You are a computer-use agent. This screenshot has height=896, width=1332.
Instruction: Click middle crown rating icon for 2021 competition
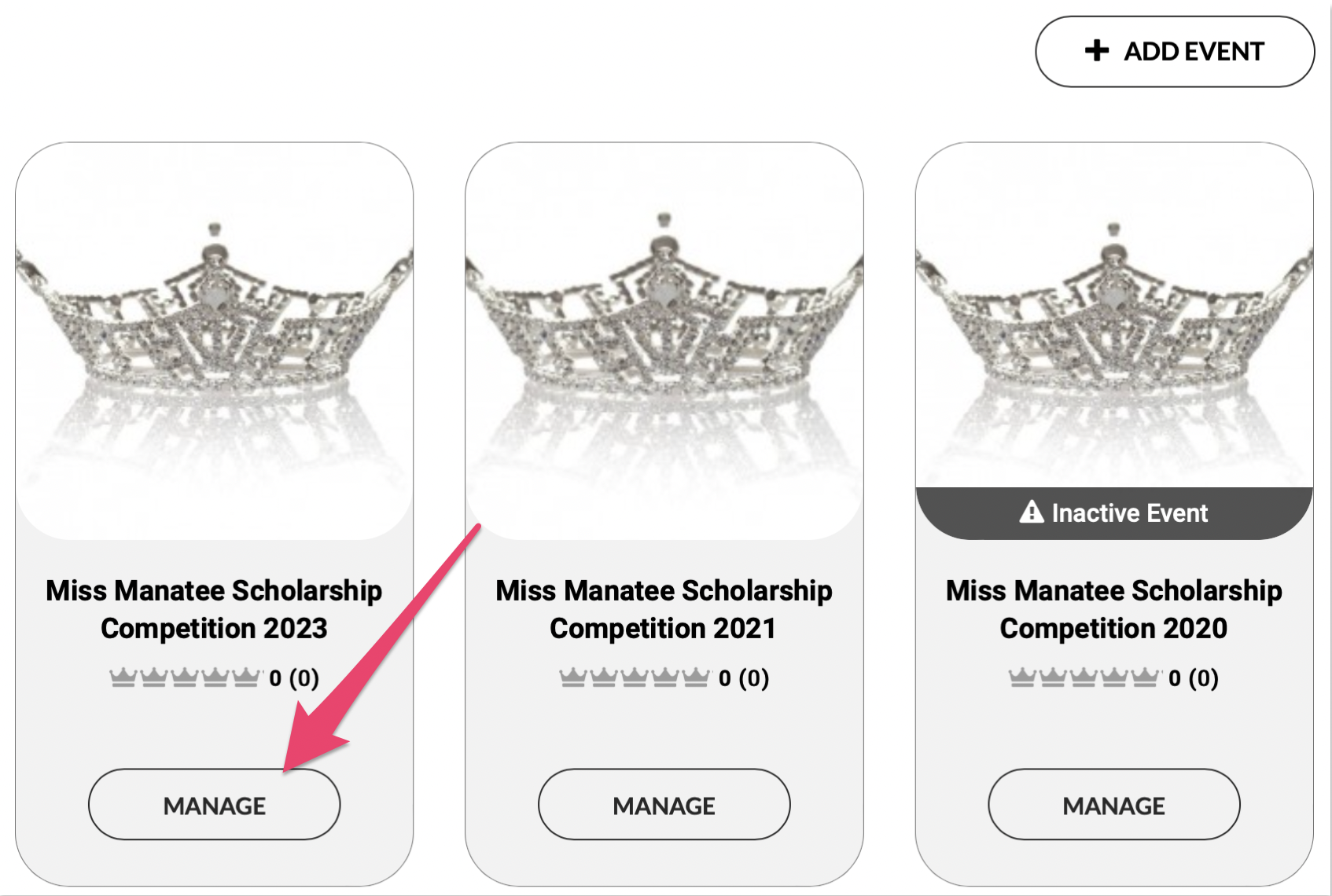click(635, 677)
